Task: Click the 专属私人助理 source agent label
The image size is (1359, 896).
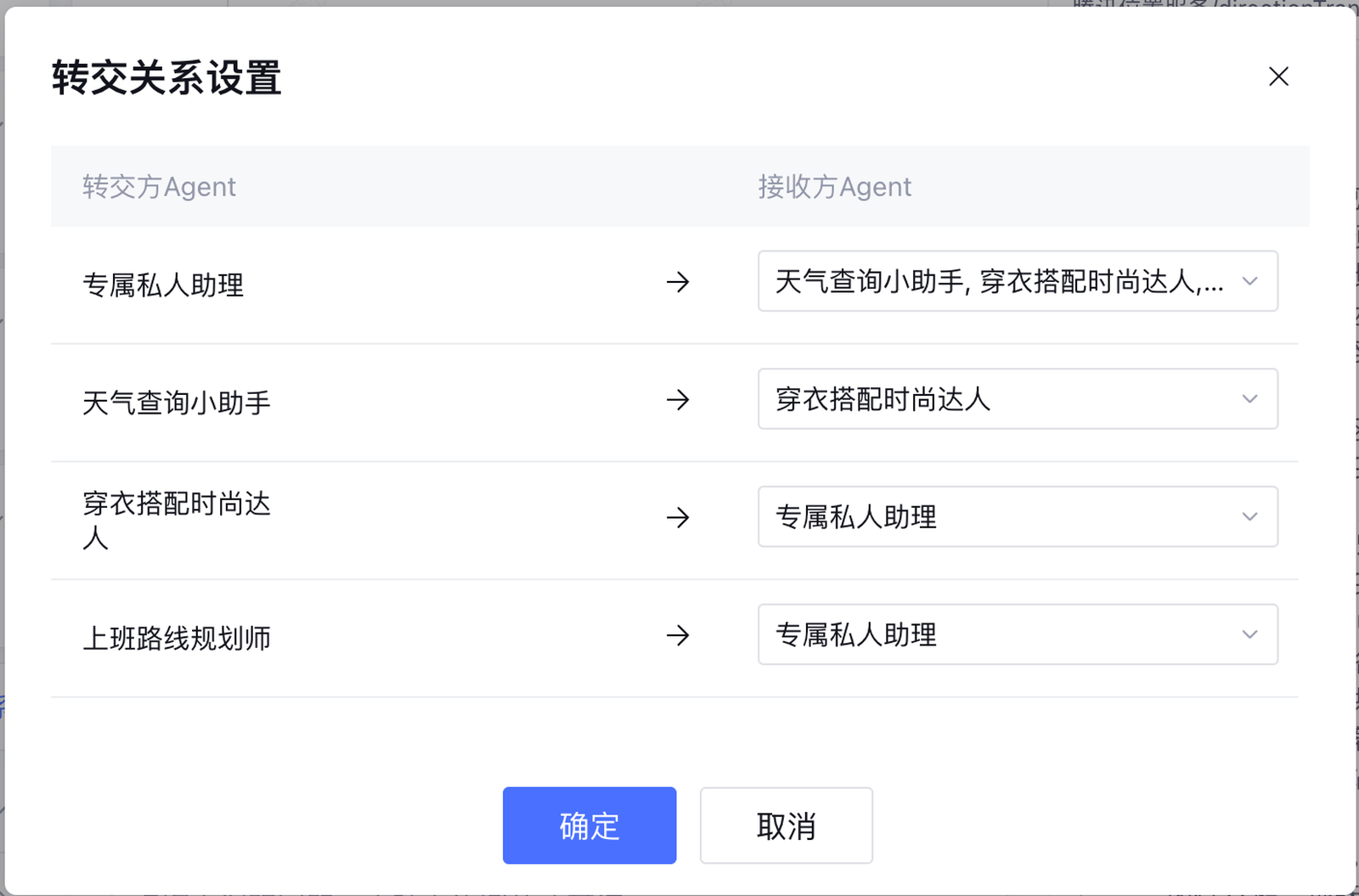Action: (163, 285)
